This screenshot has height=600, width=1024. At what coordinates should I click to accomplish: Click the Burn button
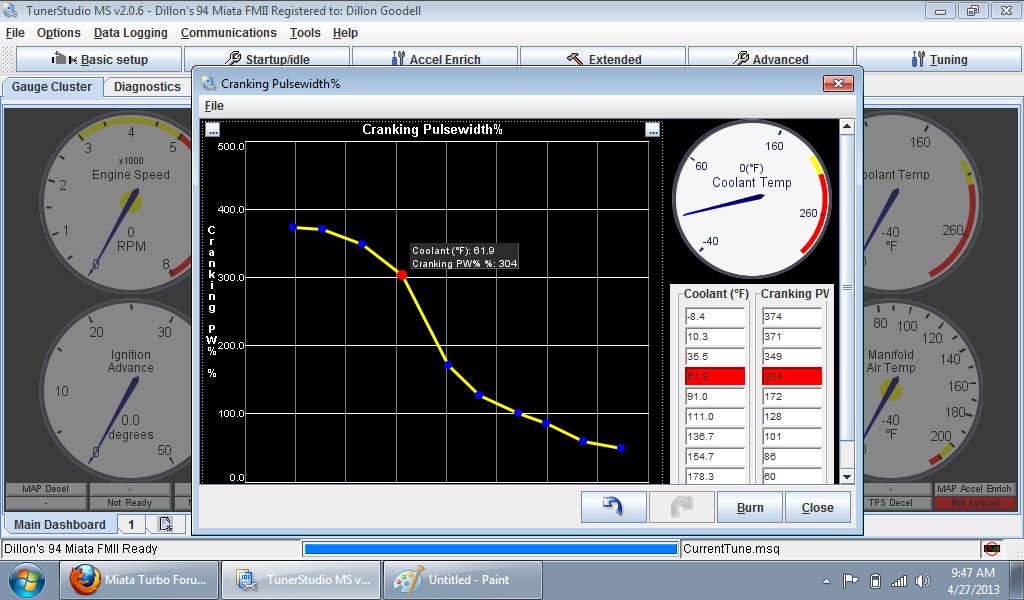[750, 507]
